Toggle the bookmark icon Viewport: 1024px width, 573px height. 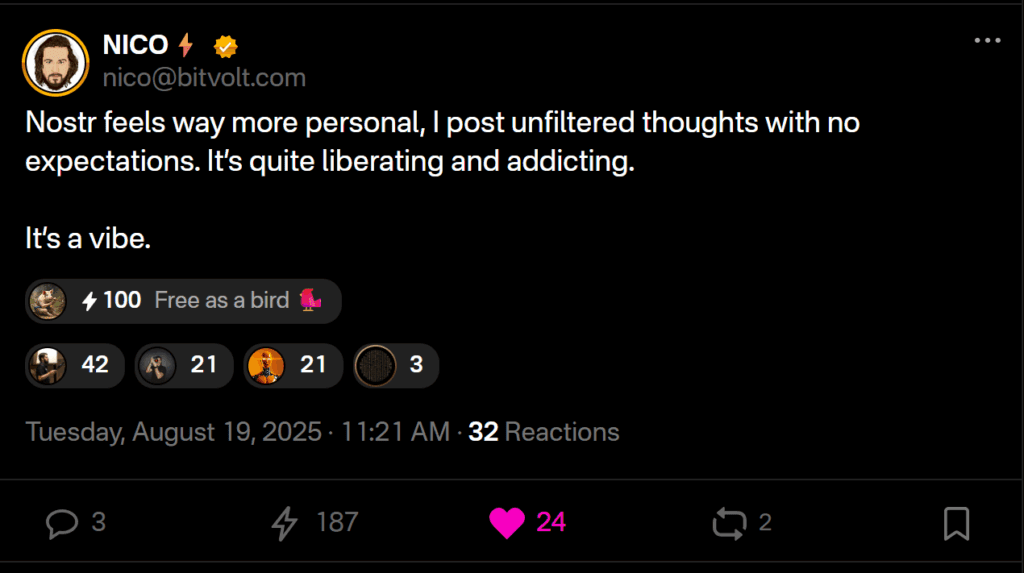[956, 522]
